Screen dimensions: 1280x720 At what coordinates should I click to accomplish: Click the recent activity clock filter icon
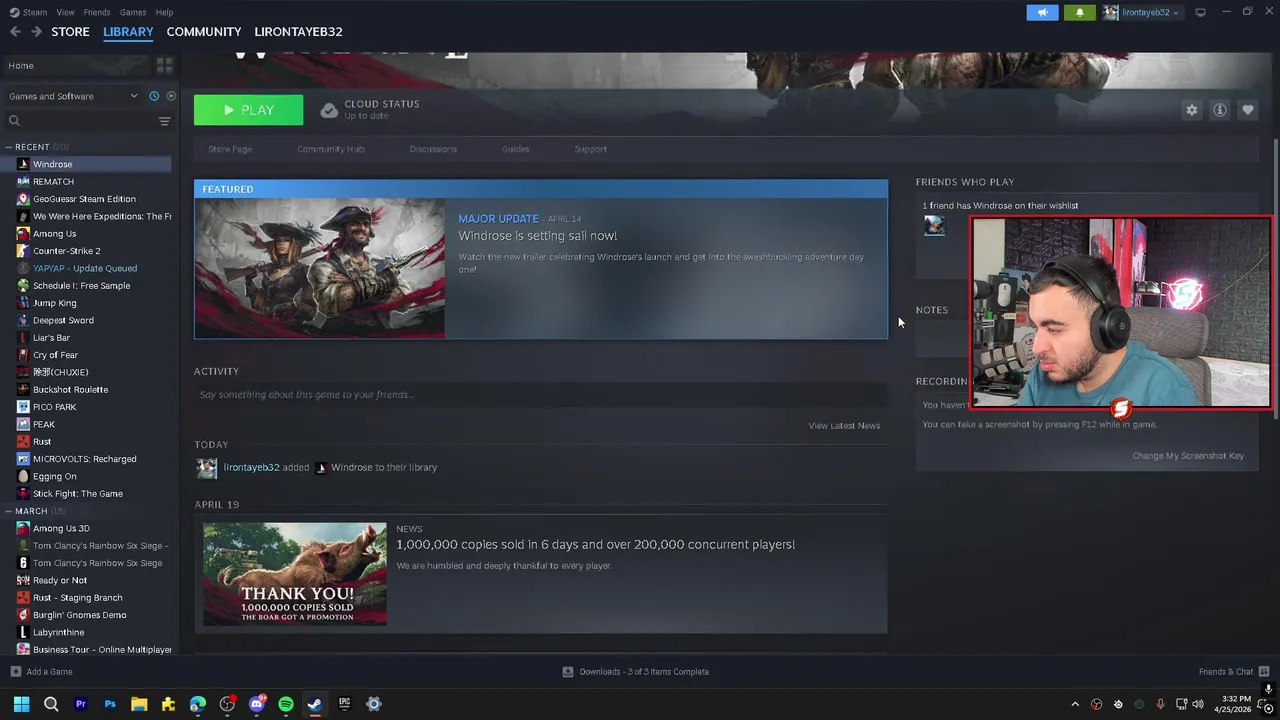pyautogui.click(x=154, y=96)
